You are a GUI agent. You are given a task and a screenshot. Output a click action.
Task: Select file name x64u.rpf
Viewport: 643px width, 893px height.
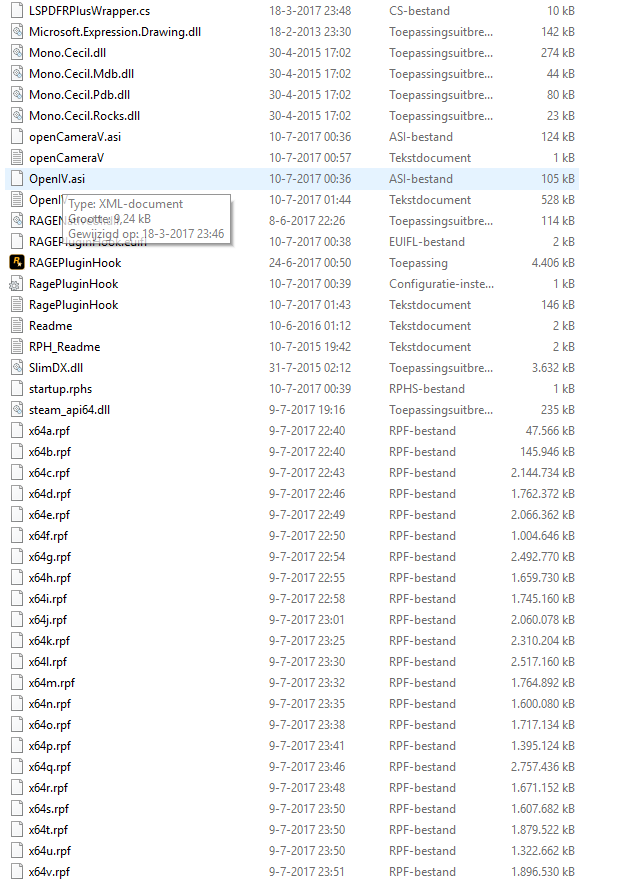pos(50,851)
